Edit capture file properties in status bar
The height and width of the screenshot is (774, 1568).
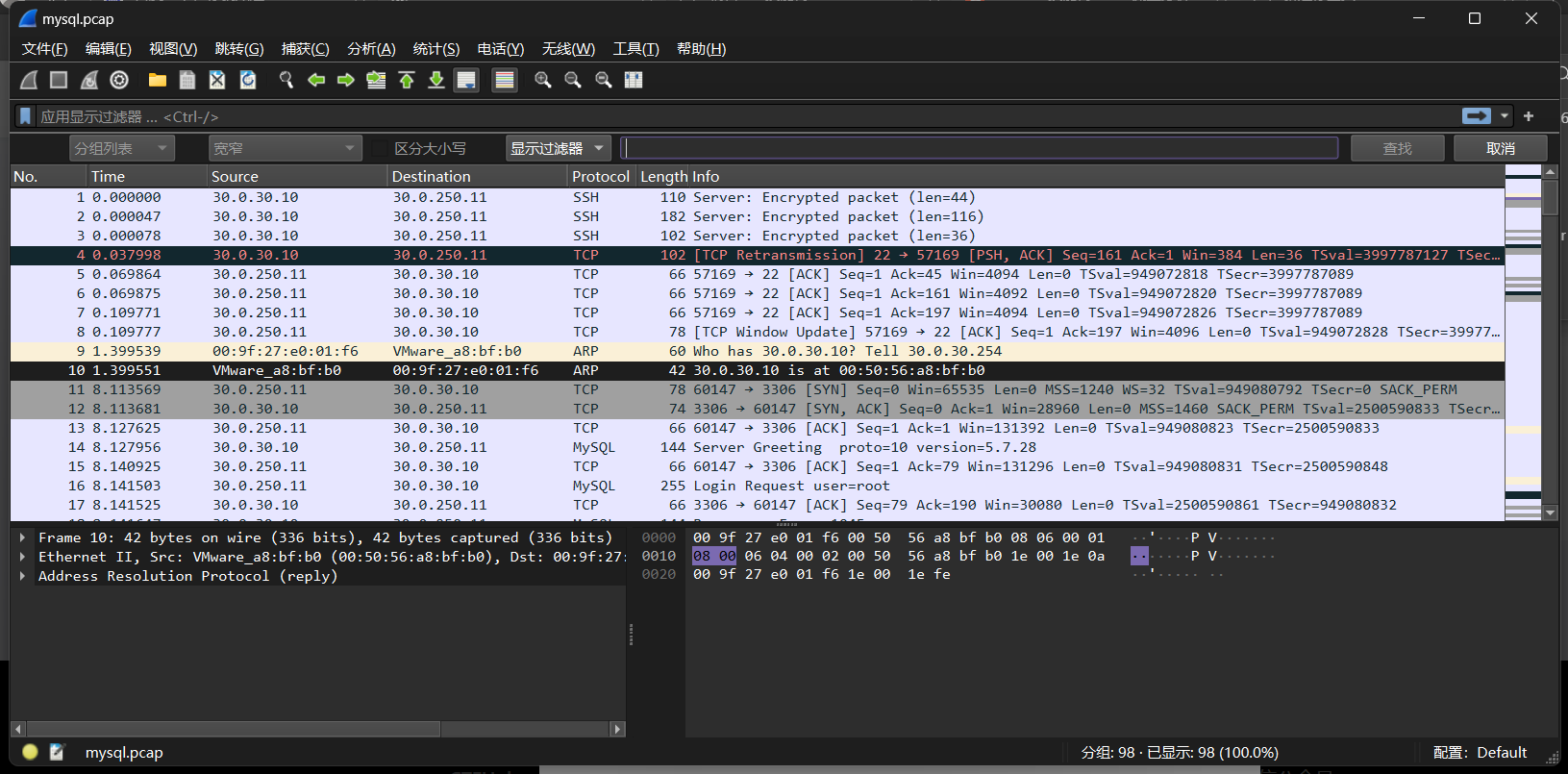point(57,752)
